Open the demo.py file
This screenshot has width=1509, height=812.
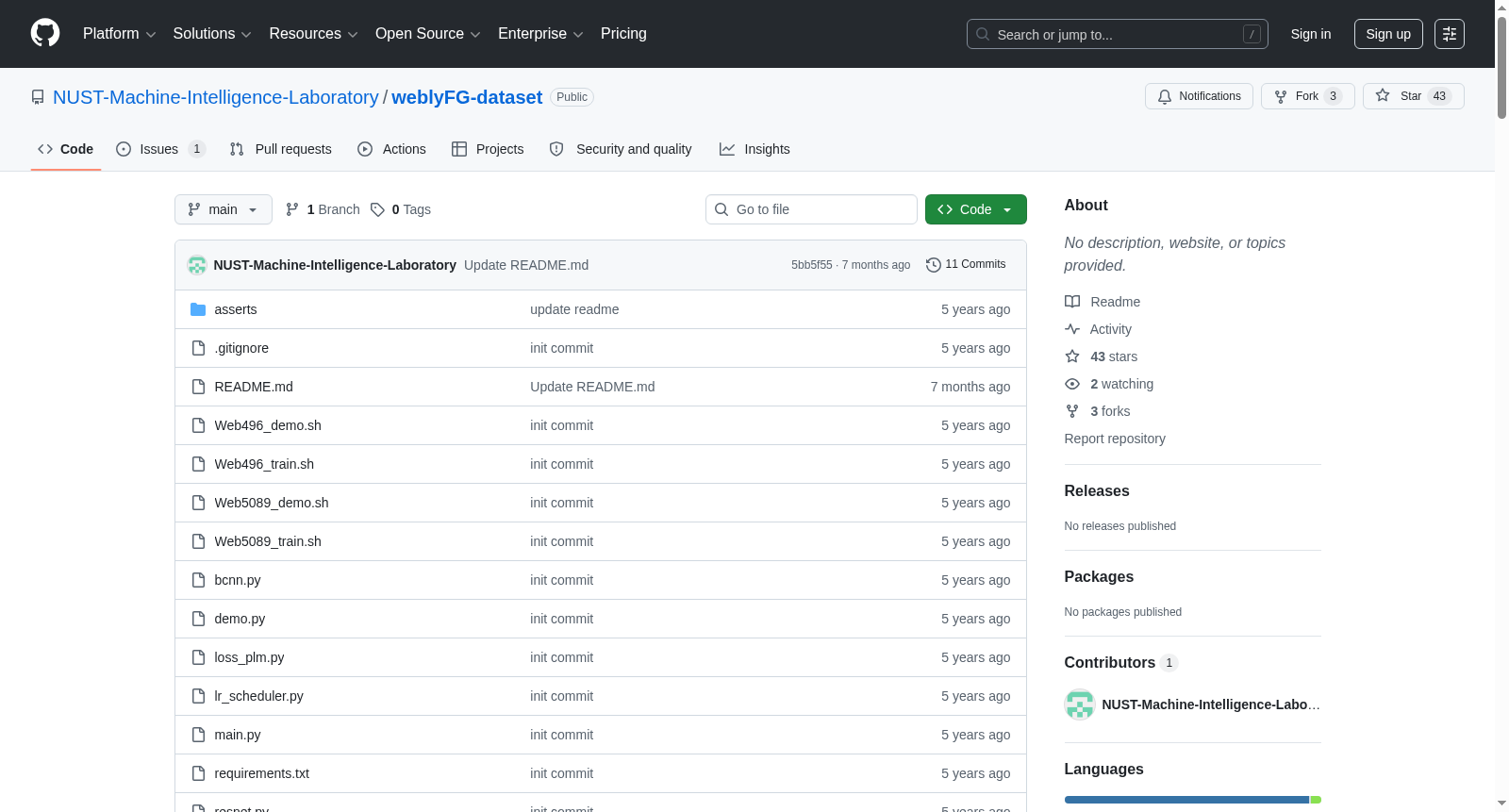point(240,619)
